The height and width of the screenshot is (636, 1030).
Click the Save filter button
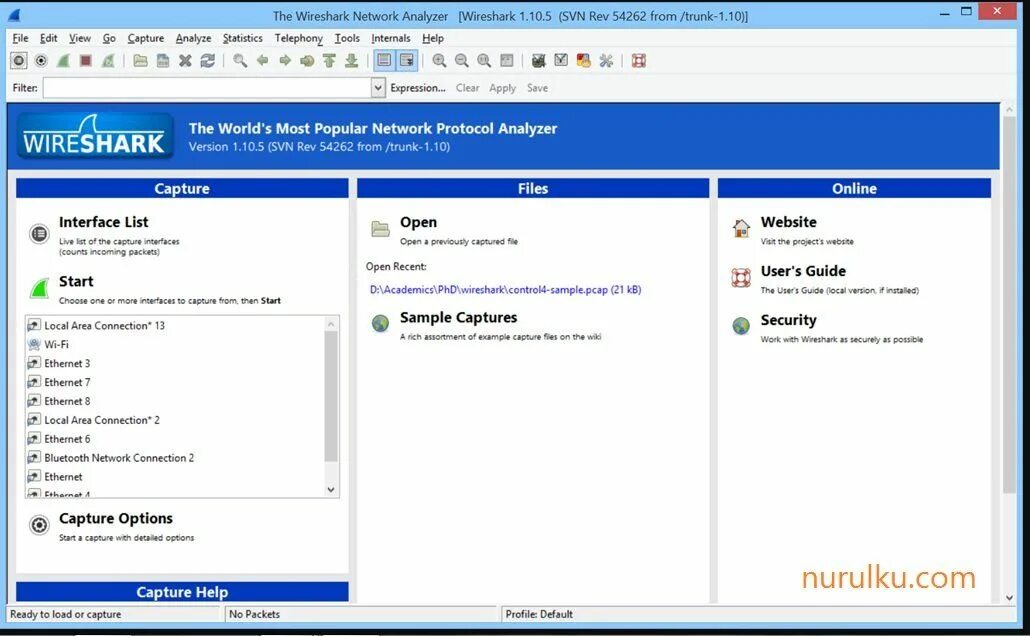point(537,87)
